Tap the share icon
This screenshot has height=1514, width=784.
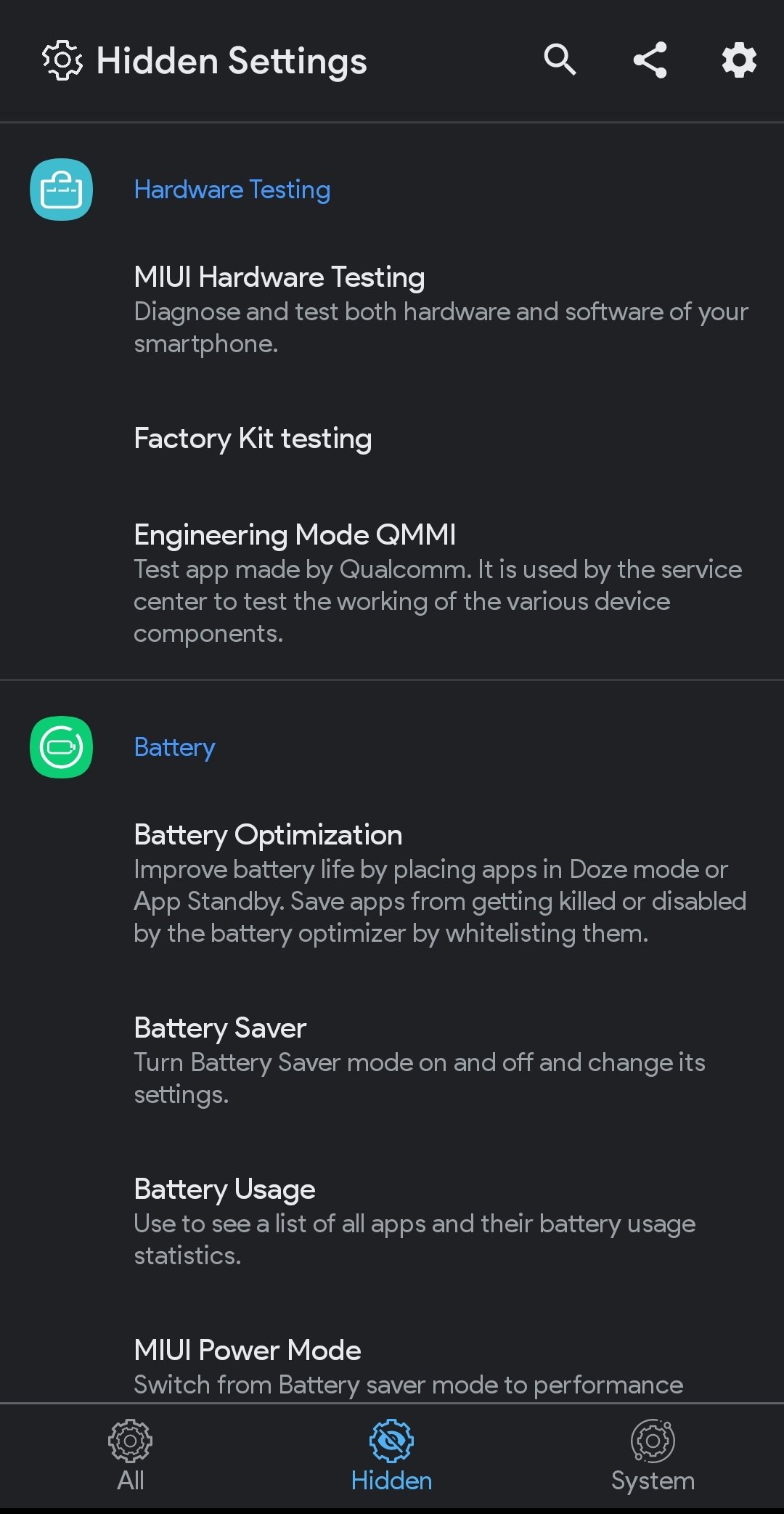[650, 60]
